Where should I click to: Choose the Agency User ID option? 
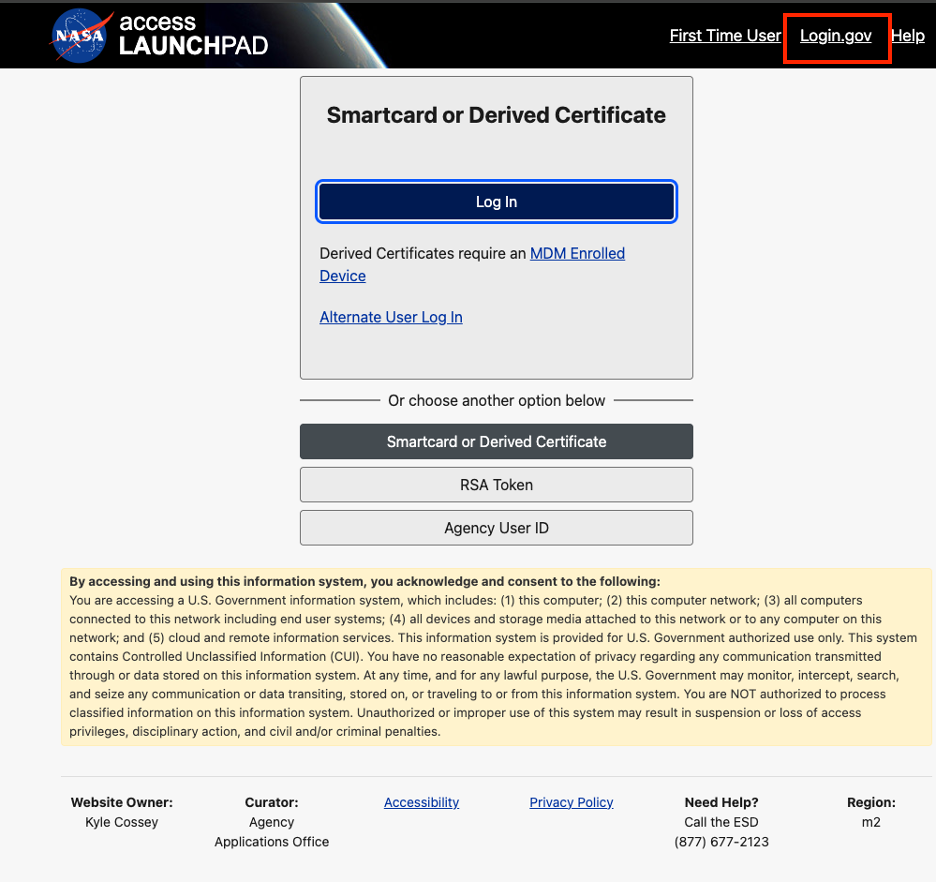tap(496, 528)
